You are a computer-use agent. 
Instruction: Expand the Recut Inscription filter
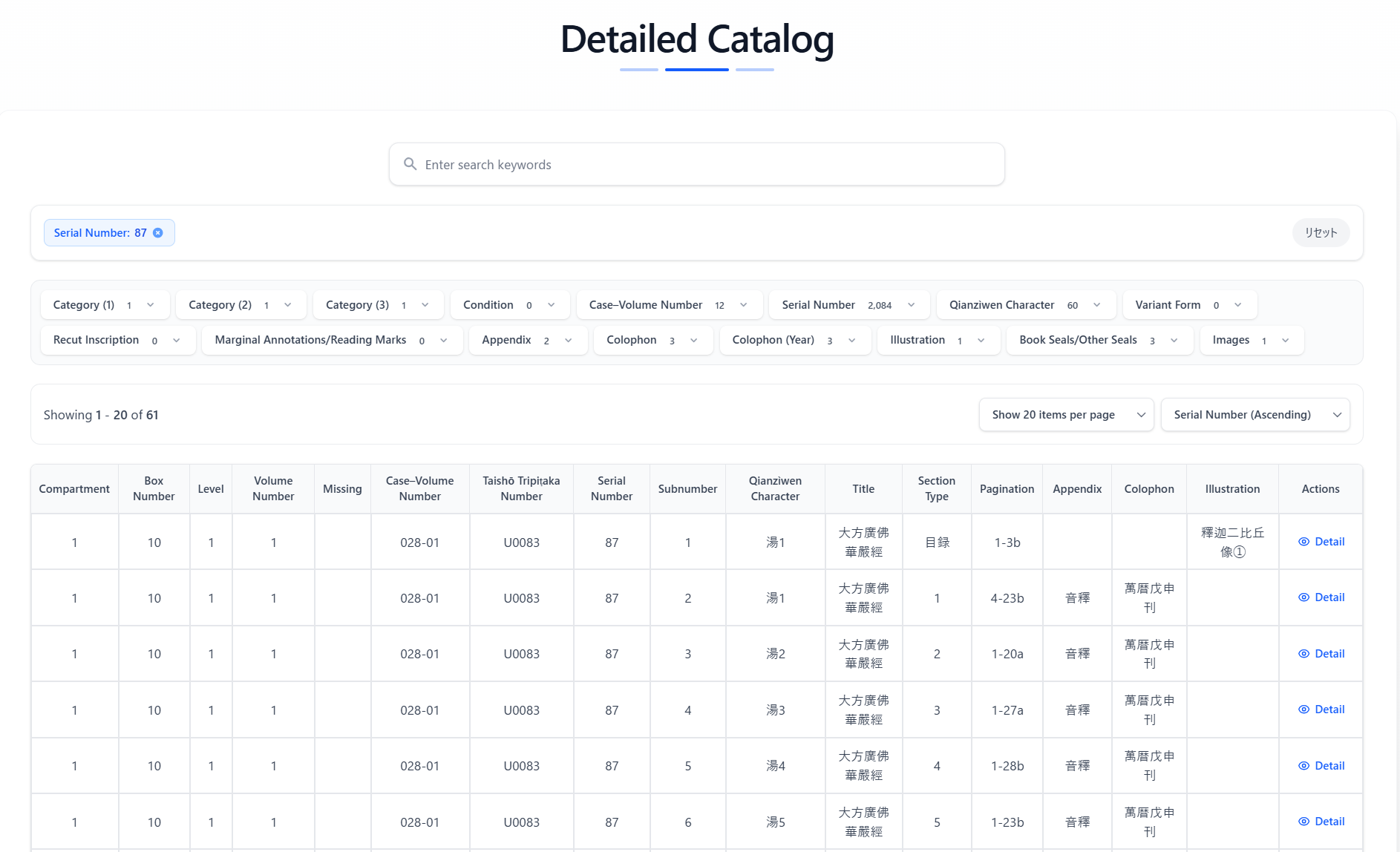117,340
